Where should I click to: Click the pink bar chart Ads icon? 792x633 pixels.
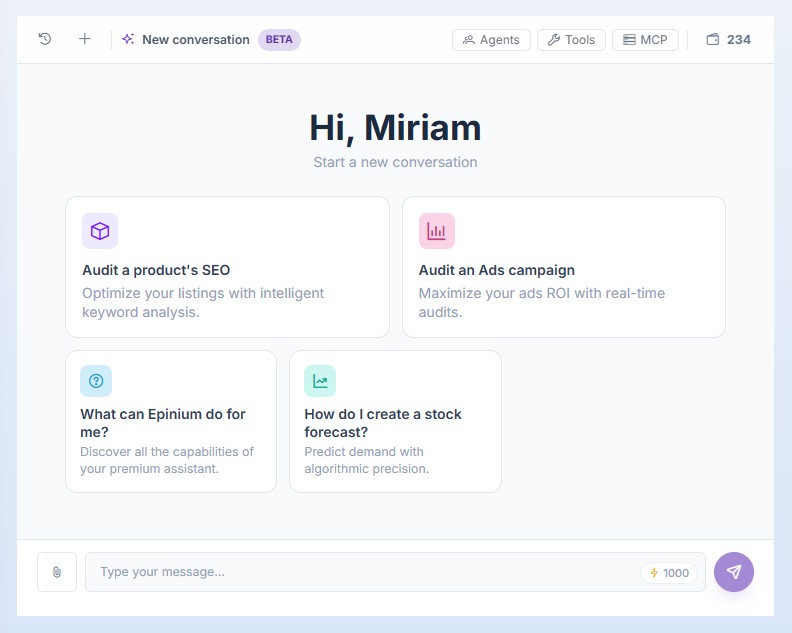click(x=436, y=231)
